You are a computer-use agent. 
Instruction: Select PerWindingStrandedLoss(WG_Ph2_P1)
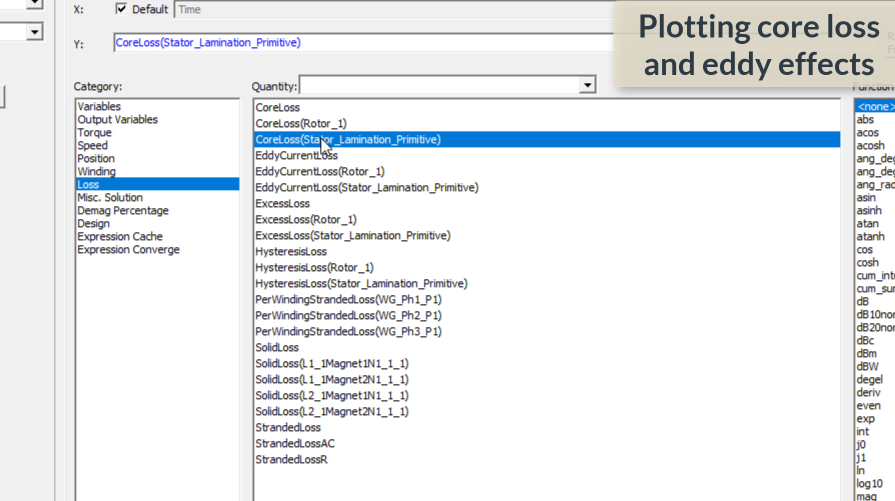coord(348,315)
